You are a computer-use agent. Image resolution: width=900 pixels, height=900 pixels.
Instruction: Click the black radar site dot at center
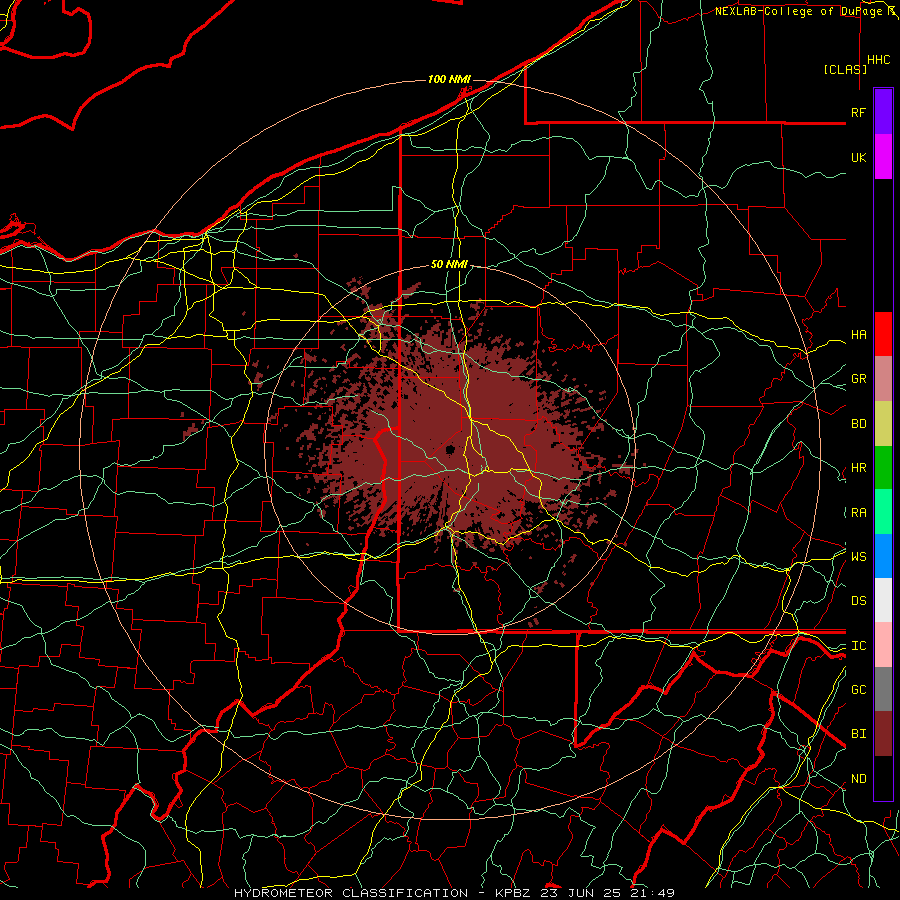coord(450,449)
